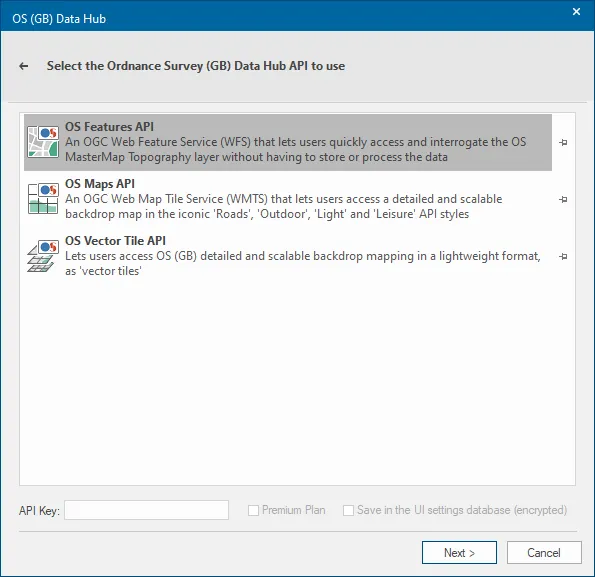Toggle Save in the UI settings database checkbox
Image resolution: width=595 pixels, height=577 pixels.
(x=348, y=510)
